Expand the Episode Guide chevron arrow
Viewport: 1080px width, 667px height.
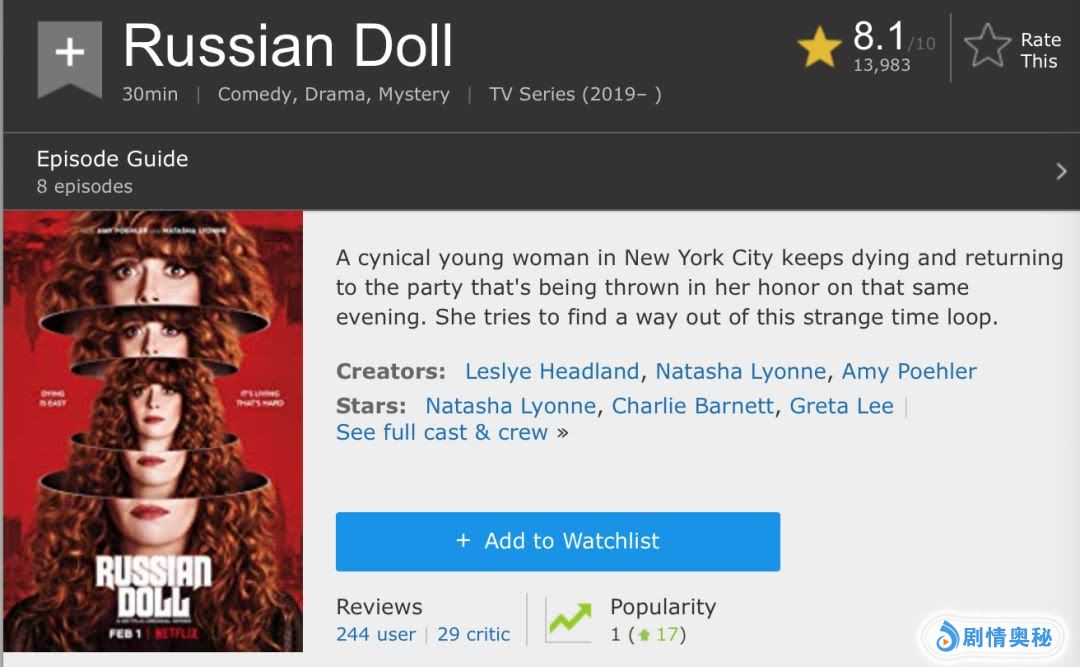click(x=1061, y=172)
